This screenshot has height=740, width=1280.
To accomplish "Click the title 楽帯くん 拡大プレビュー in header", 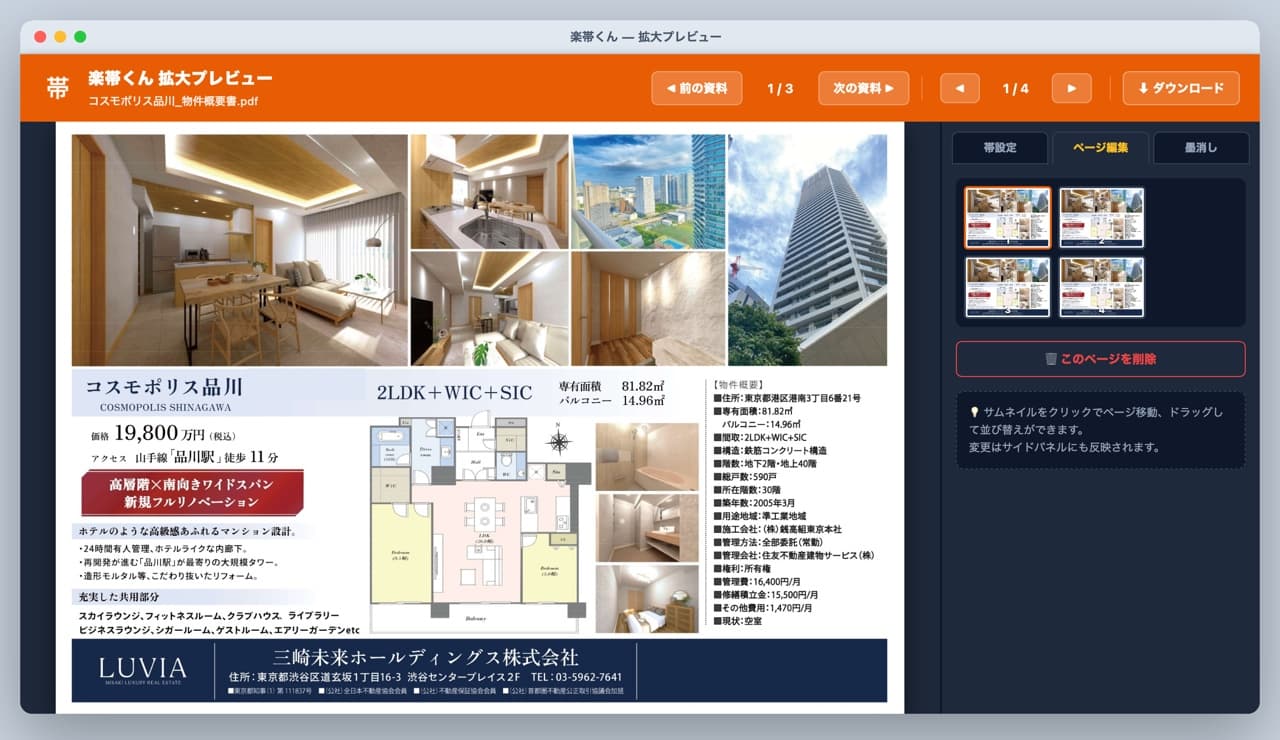I will pos(180,78).
